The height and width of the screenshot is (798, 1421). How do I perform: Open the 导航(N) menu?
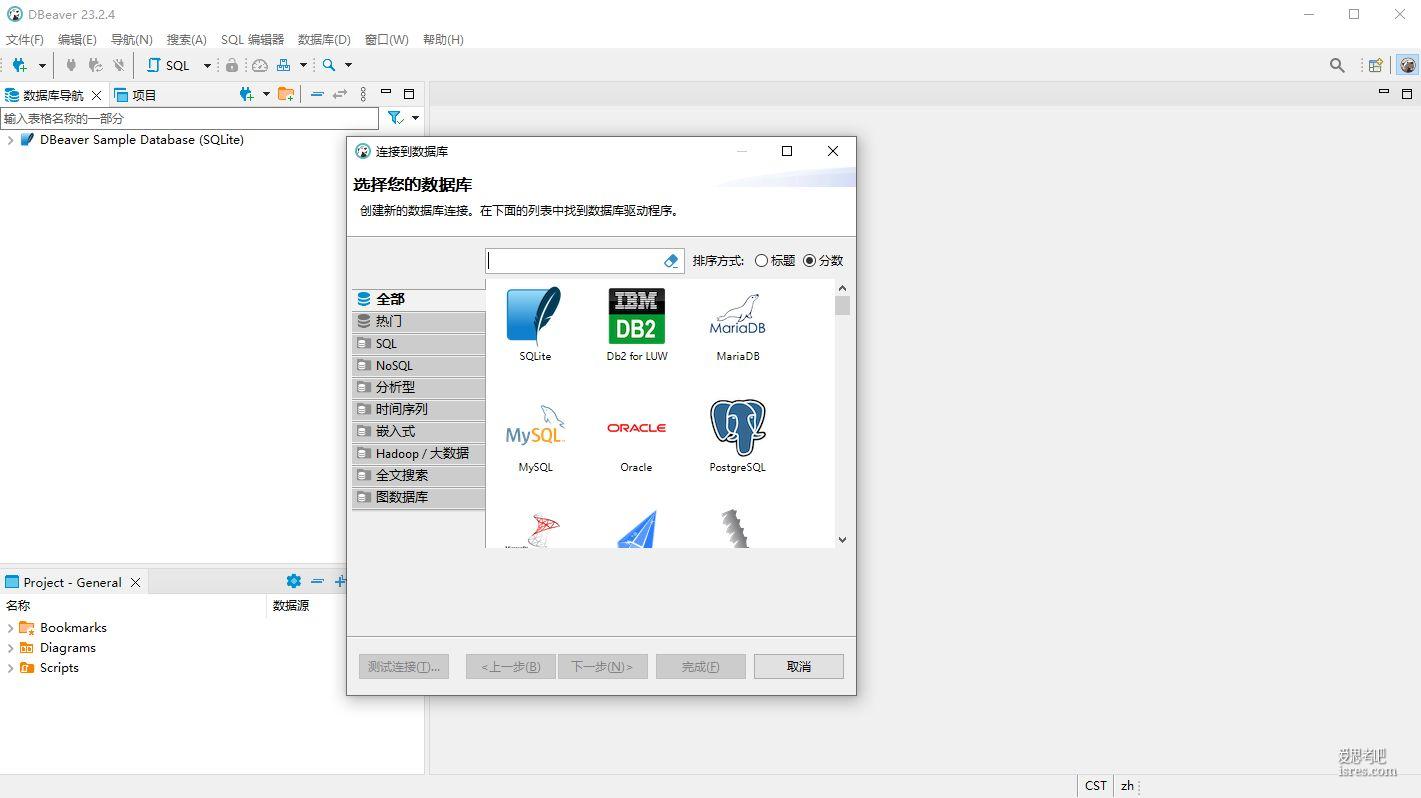coord(131,40)
